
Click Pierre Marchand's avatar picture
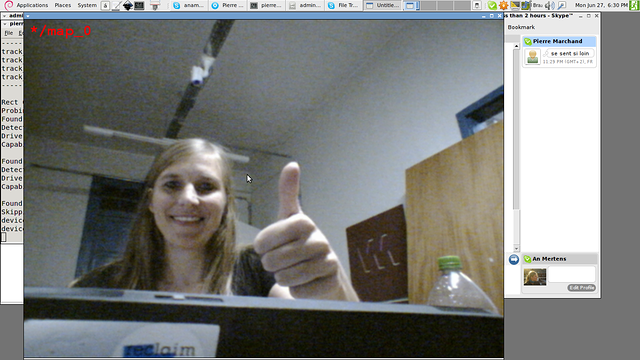(x=533, y=57)
